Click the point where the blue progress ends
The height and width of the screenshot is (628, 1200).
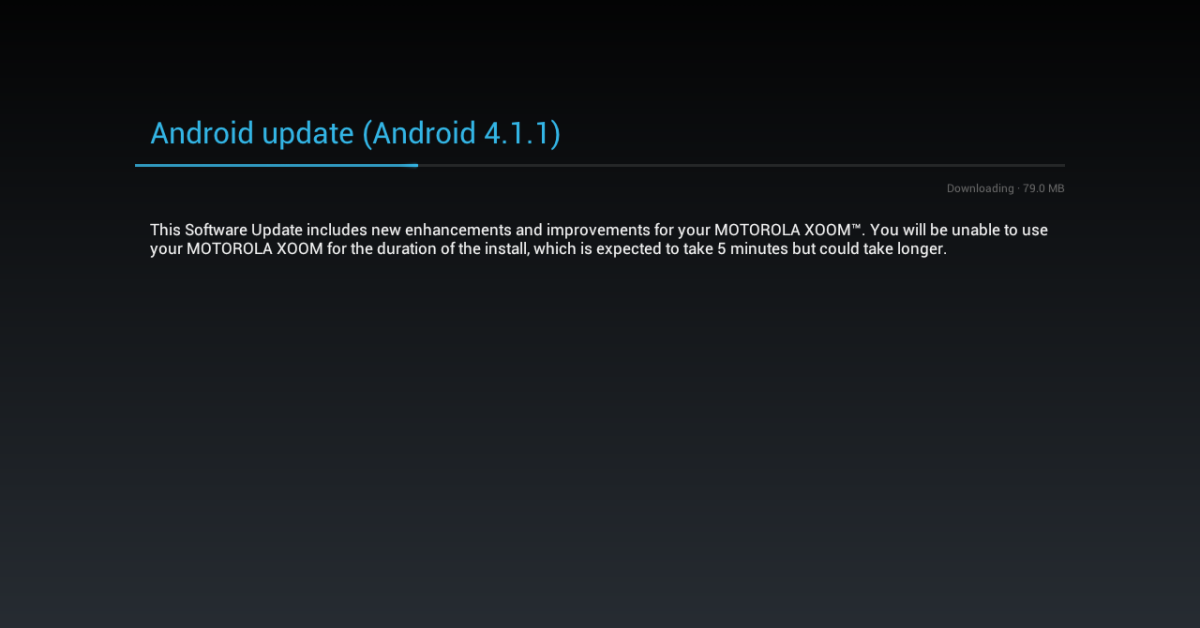(x=418, y=165)
